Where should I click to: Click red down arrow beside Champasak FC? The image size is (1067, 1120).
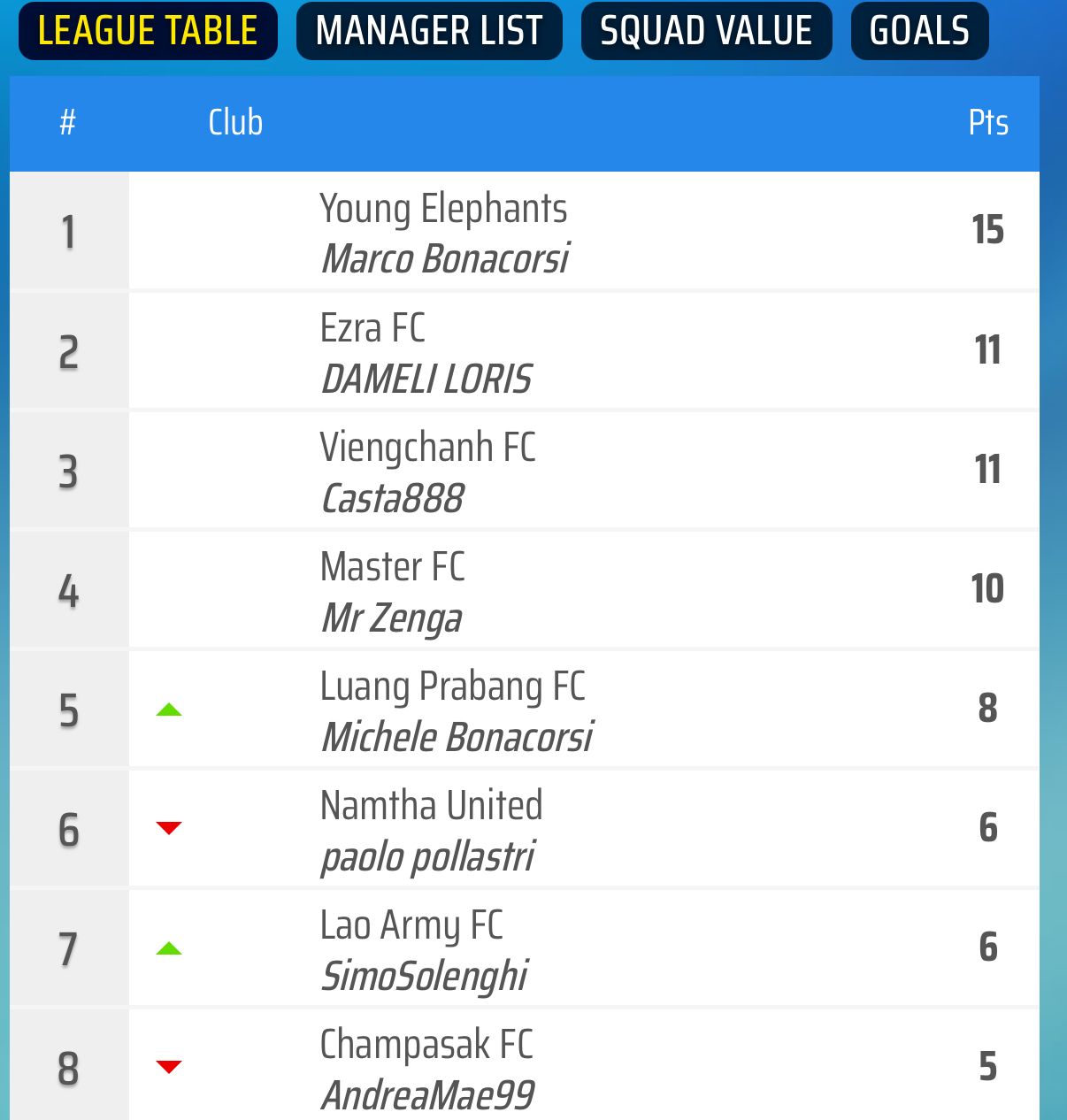[169, 1067]
